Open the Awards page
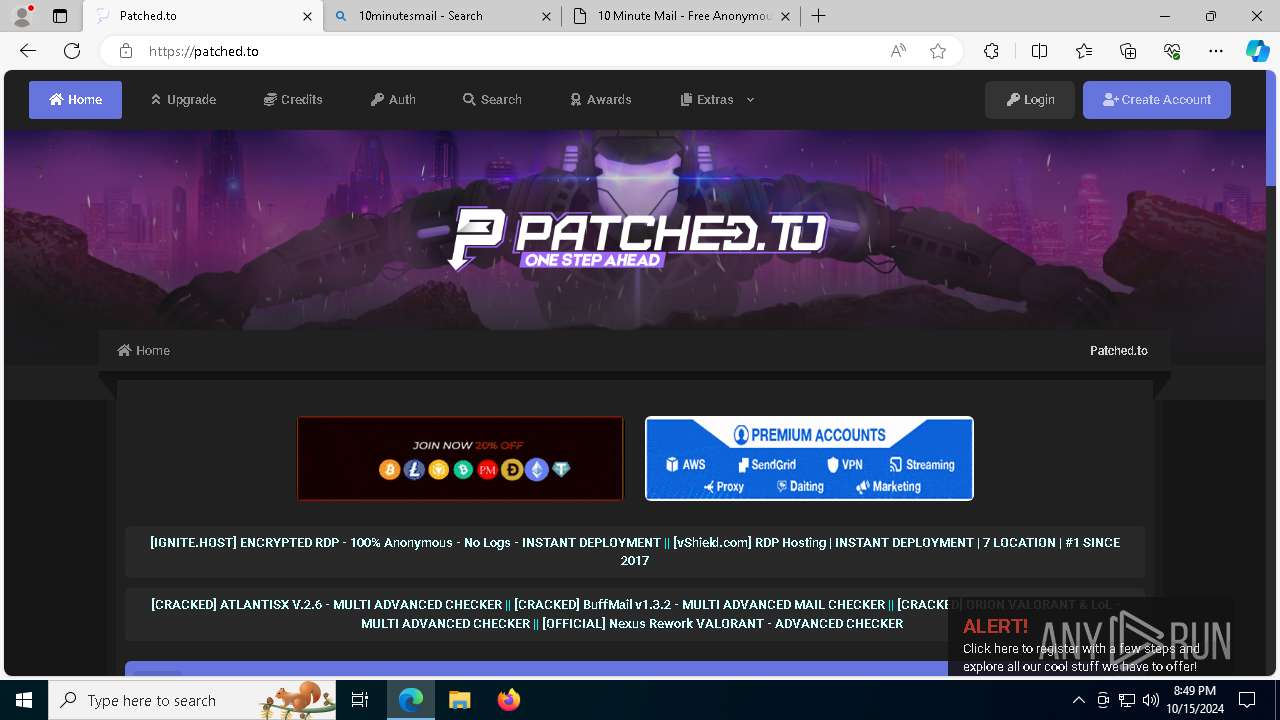Viewport: 1280px width, 720px height. tap(600, 100)
